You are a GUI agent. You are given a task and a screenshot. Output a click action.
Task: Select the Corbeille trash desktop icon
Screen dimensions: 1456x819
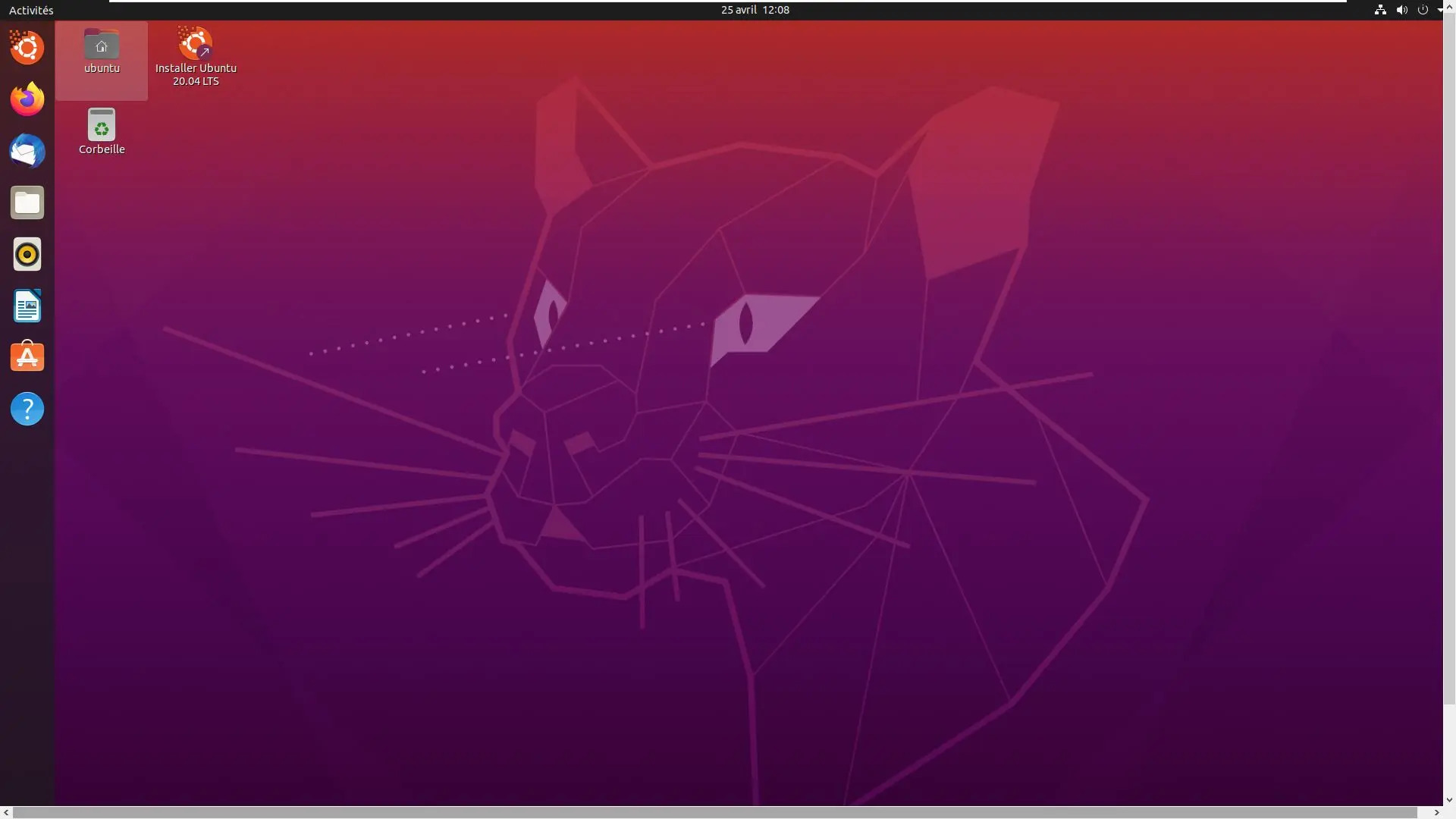(x=102, y=131)
